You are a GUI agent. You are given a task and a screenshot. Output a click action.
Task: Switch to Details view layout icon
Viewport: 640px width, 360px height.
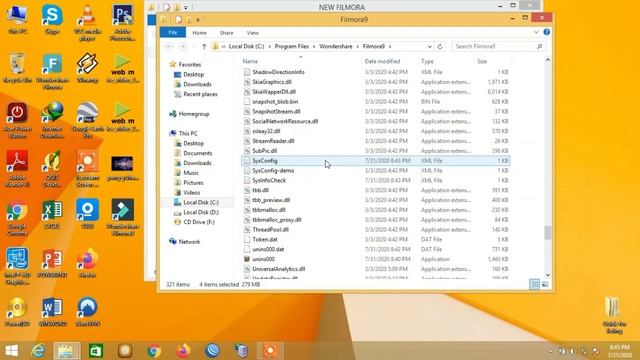(x=534, y=284)
